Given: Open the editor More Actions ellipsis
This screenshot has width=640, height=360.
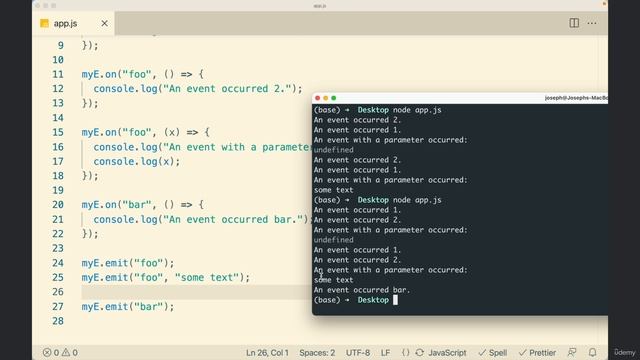Looking at the screenshot, I should [592, 23].
